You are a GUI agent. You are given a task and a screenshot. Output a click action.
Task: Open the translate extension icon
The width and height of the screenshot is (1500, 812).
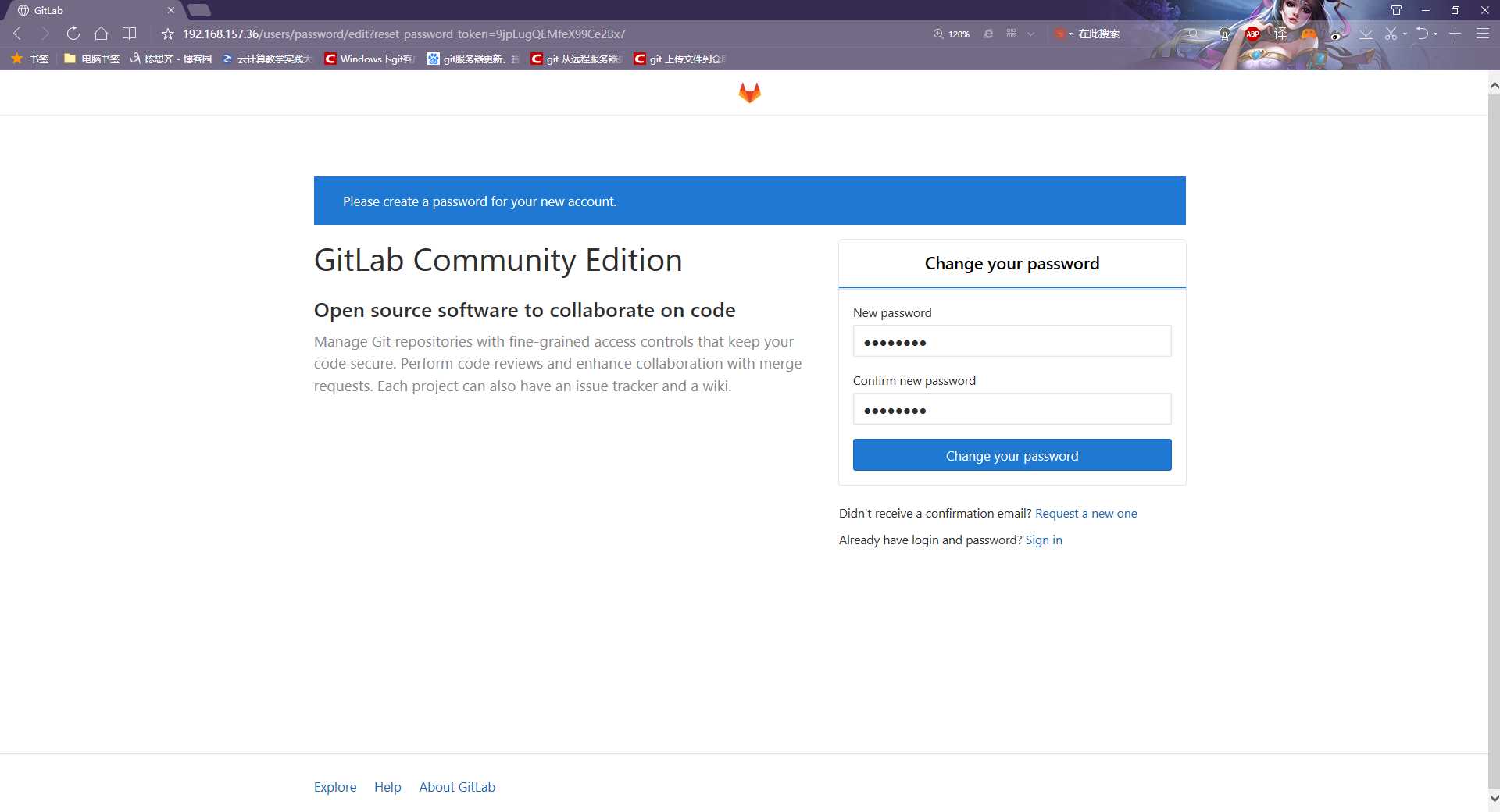1280,34
